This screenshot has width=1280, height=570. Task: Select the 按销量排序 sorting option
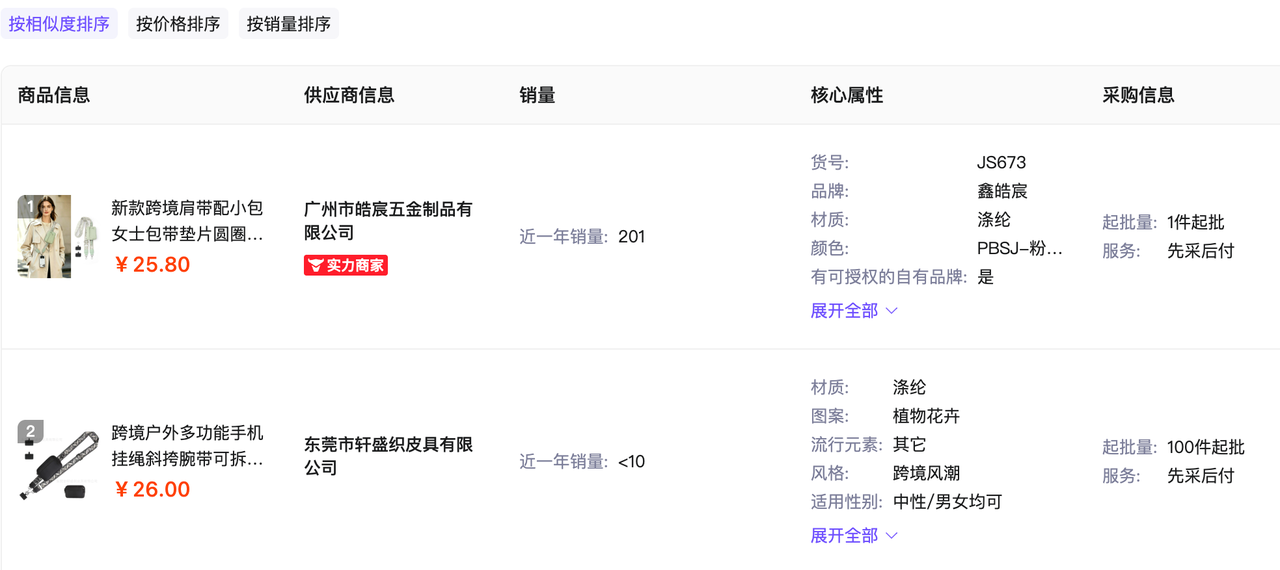[289, 24]
